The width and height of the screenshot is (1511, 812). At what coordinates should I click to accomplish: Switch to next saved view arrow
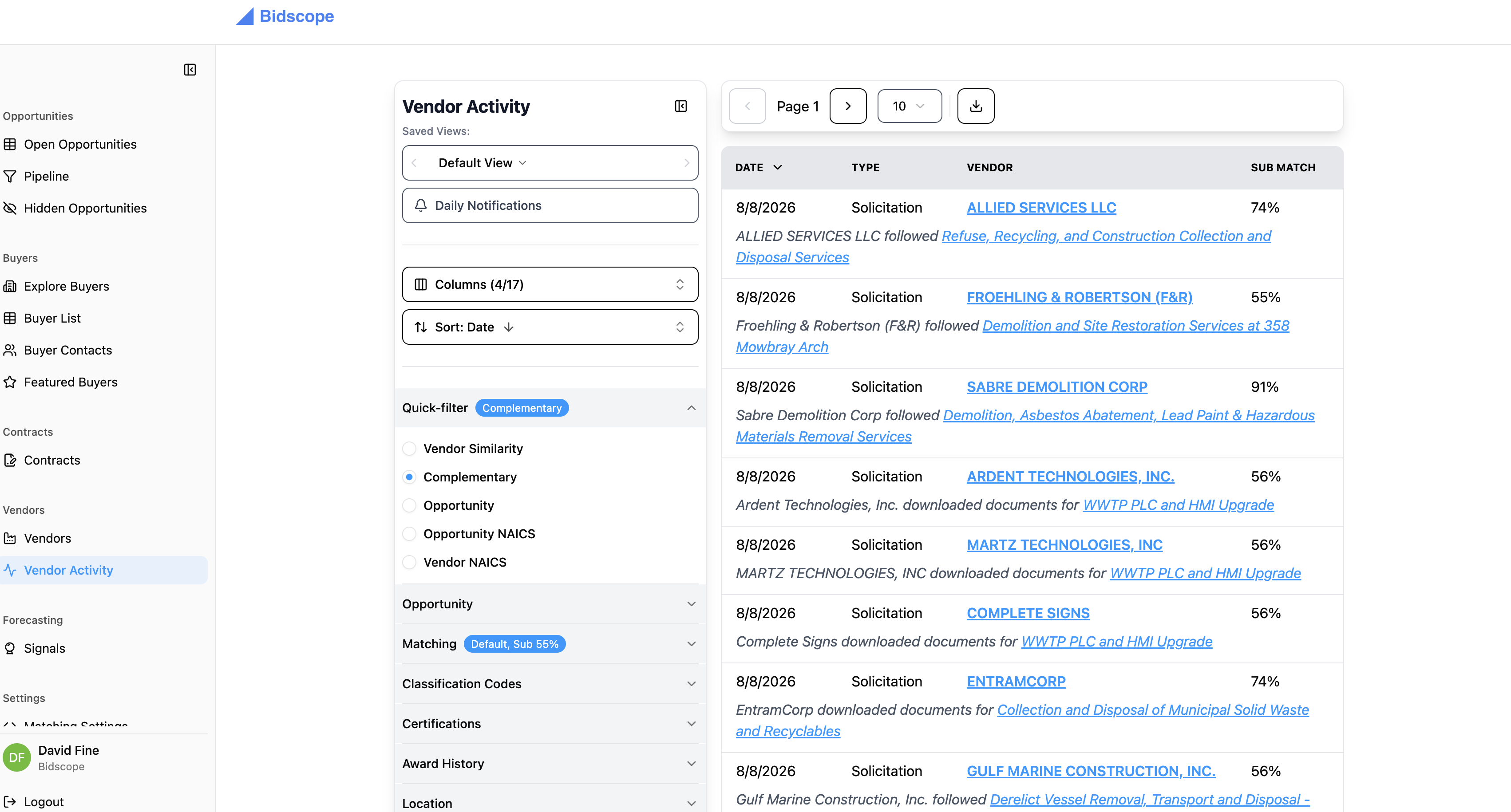[x=686, y=163]
